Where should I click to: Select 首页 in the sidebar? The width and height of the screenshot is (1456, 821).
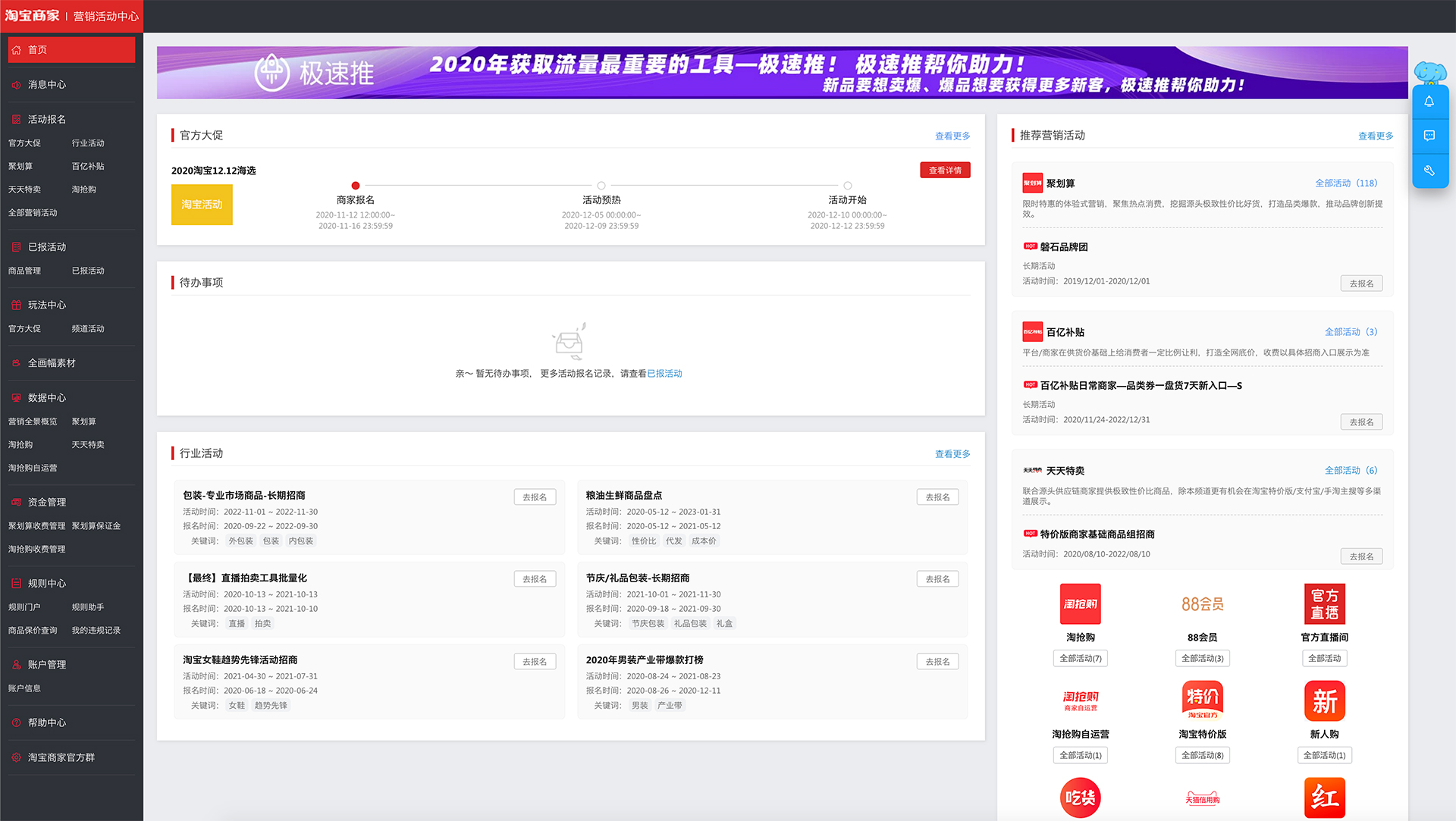tap(71, 50)
